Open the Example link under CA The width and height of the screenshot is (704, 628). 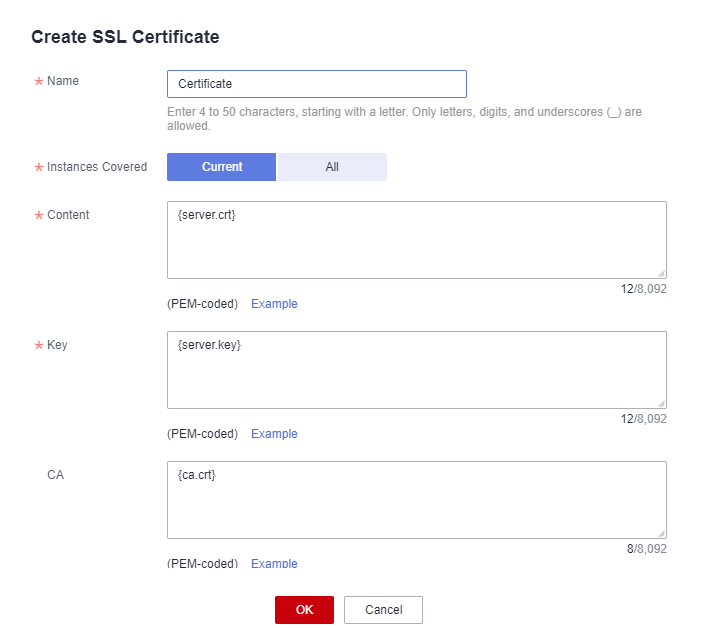pyautogui.click(x=274, y=563)
